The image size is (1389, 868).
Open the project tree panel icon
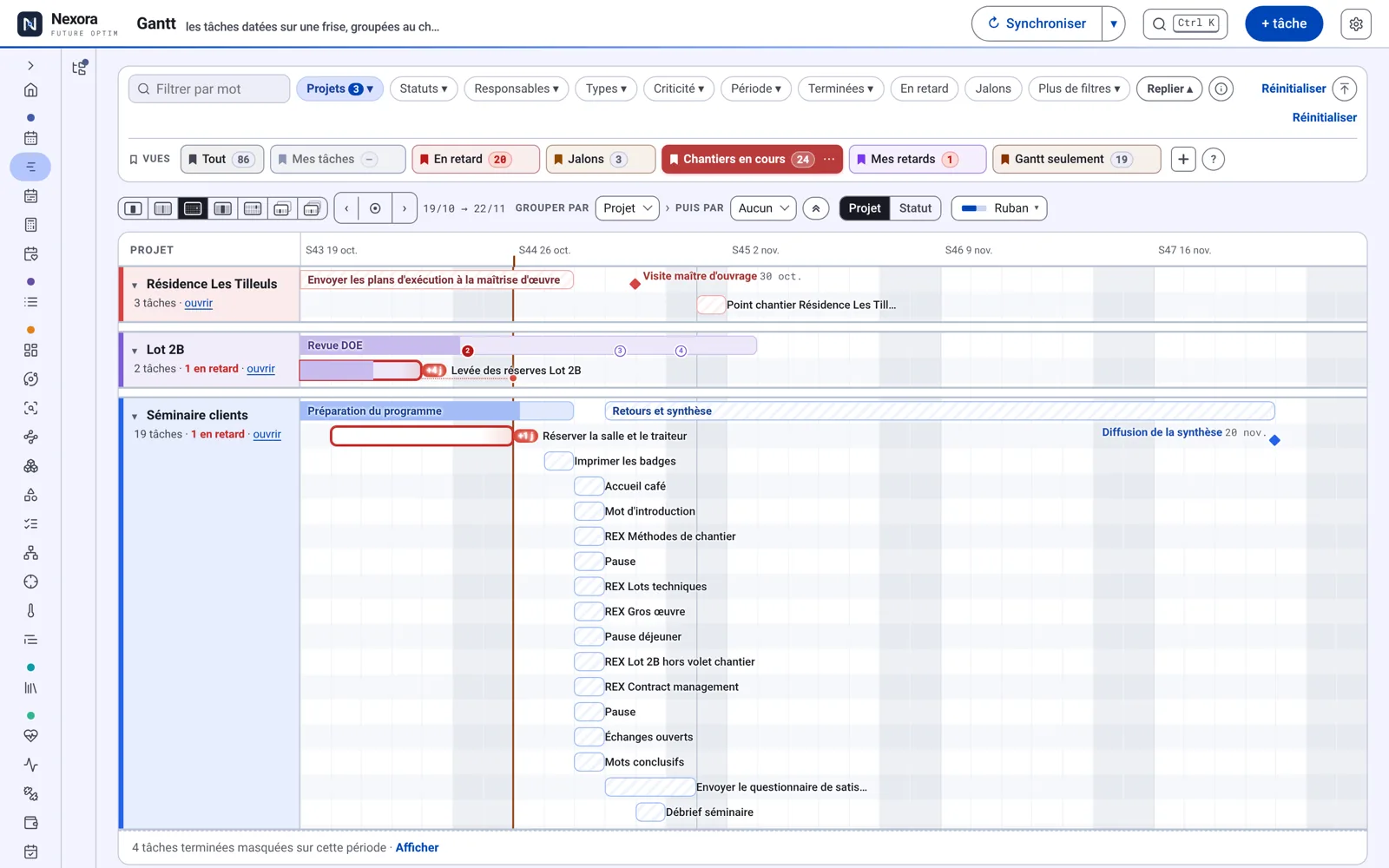pyautogui.click(x=79, y=67)
